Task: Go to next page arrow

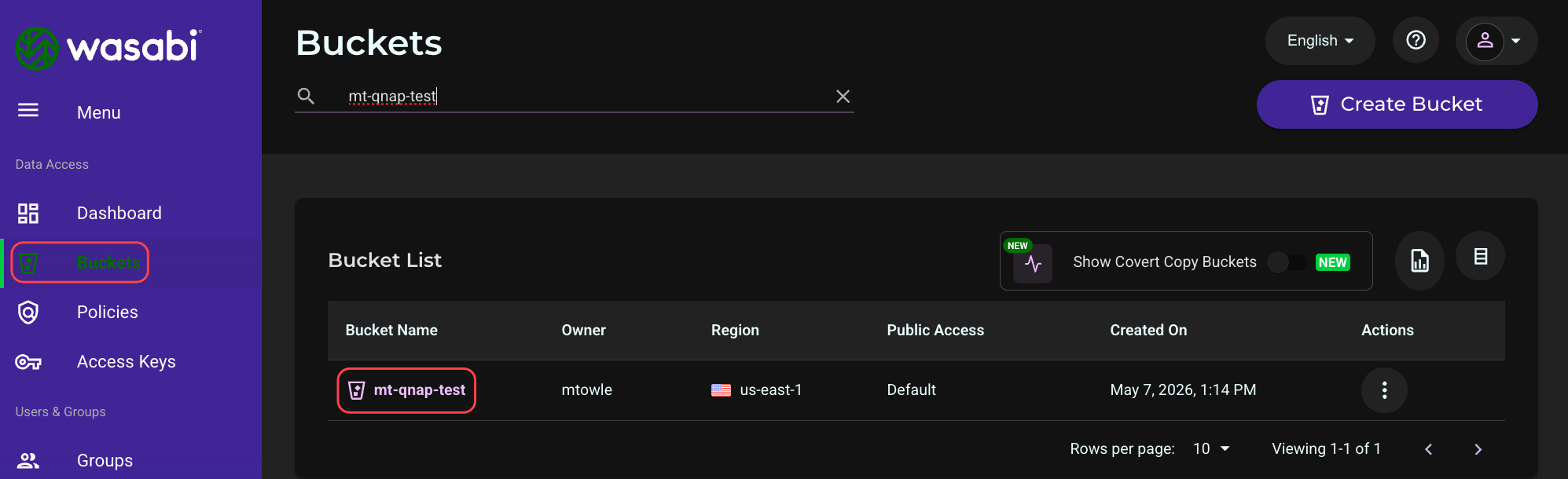Action: click(1478, 449)
